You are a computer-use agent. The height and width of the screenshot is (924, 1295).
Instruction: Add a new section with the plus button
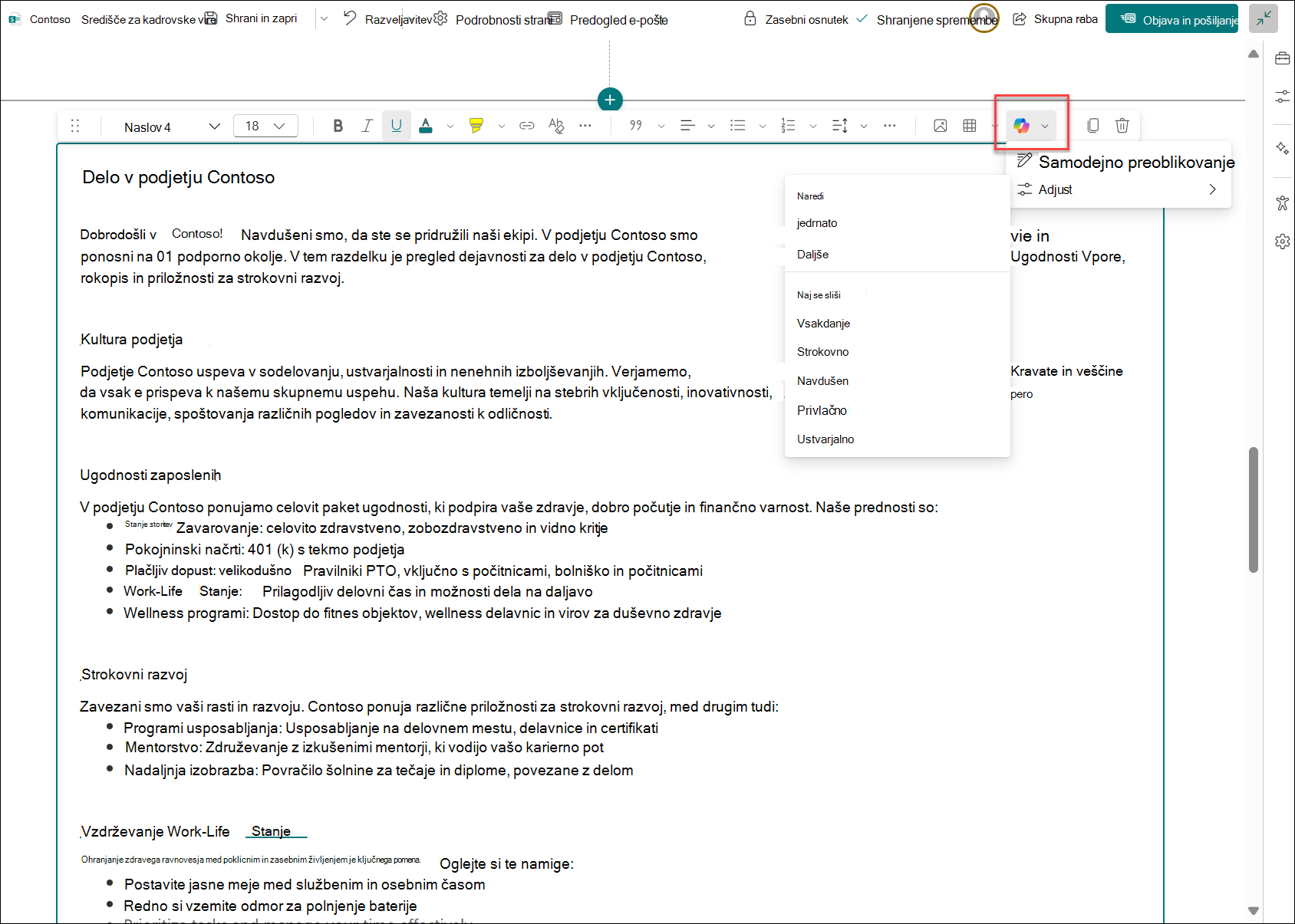610,100
